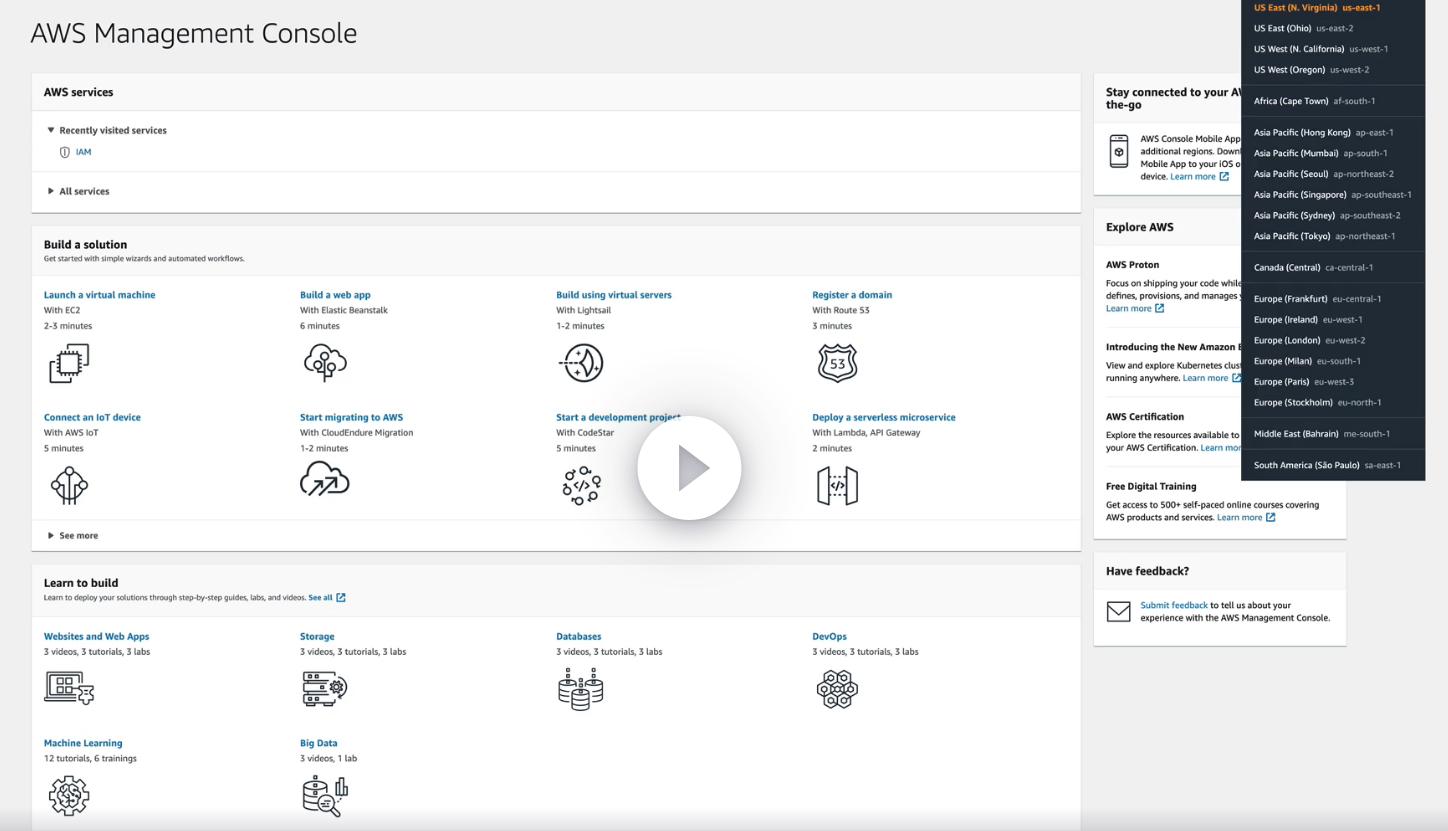
Task: Expand See more solutions
Action: click(x=51, y=535)
